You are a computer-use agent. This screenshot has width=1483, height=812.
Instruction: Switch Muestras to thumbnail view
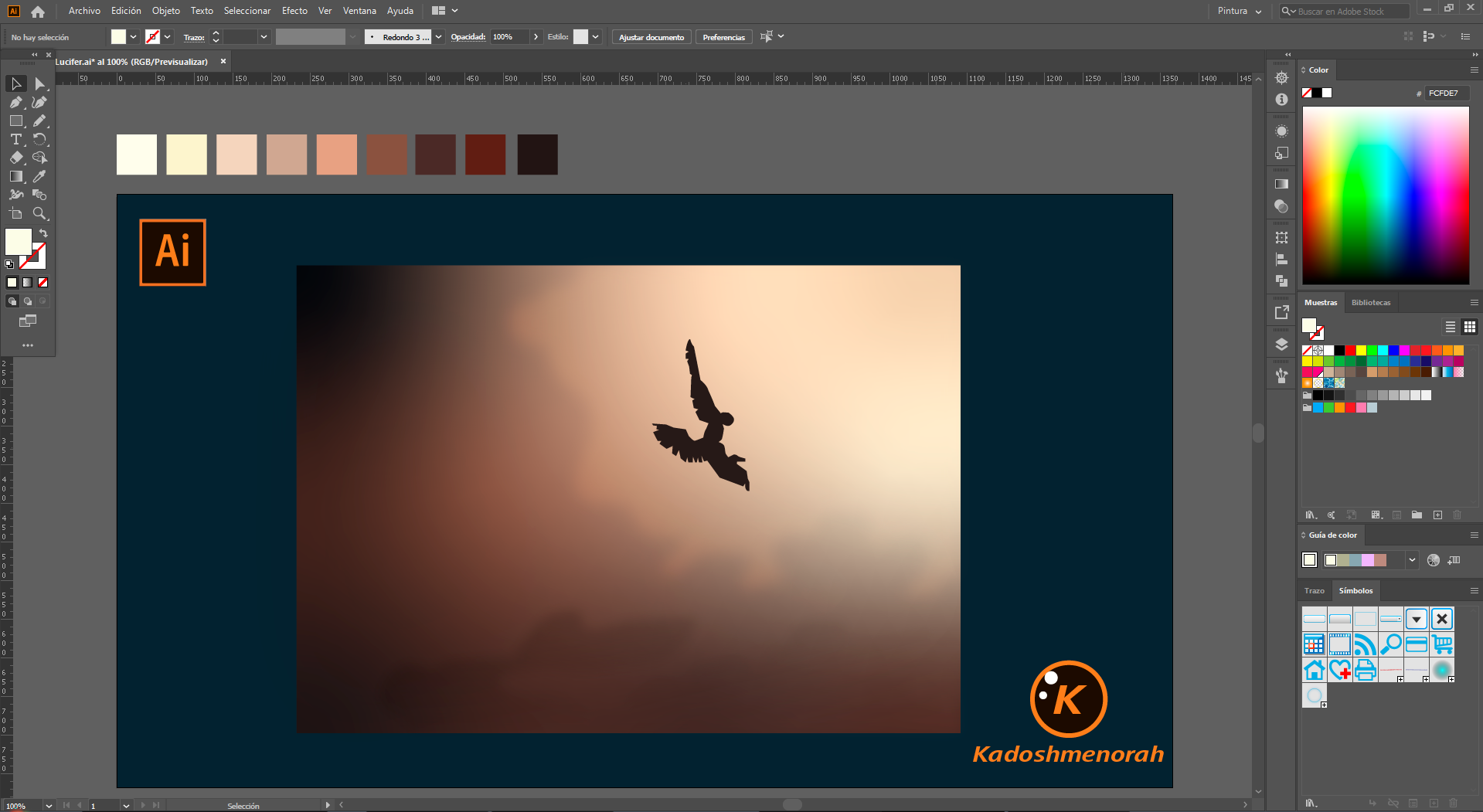pyautogui.click(x=1470, y=327)
